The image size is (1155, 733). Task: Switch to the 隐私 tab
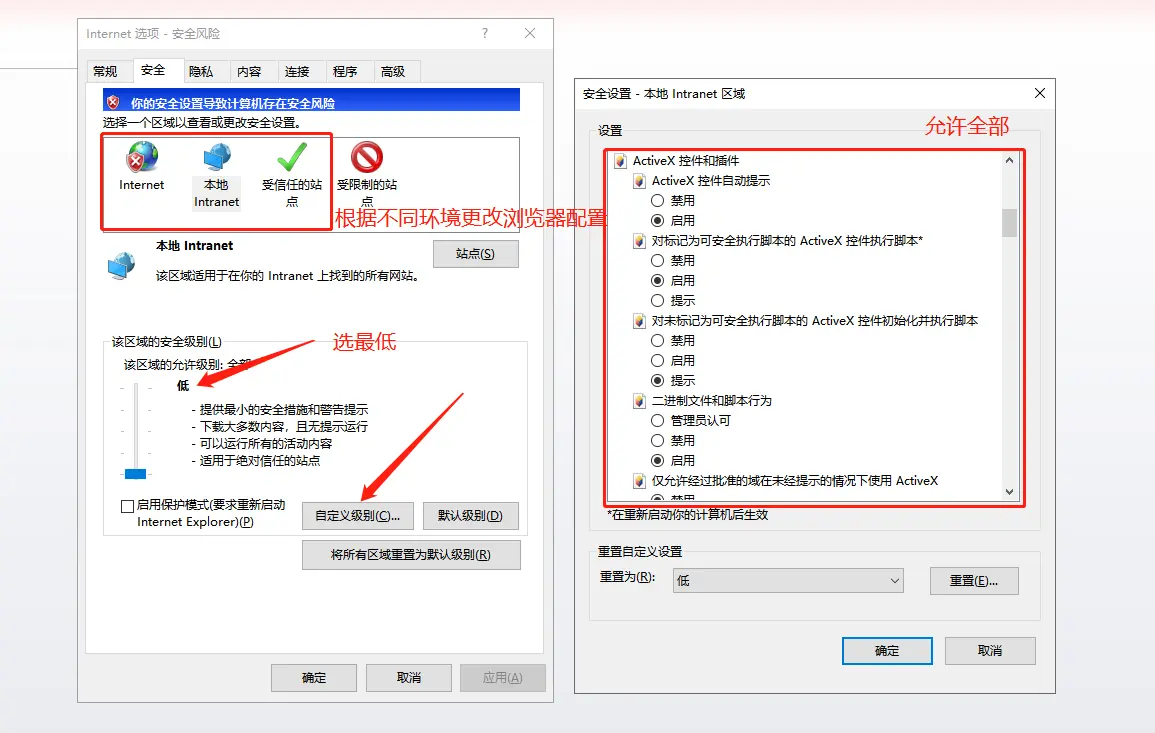201,71
